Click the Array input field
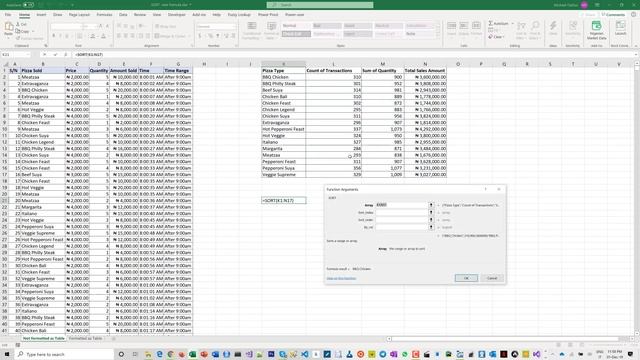This screenshot has width=640, height=360. (401, 205)
